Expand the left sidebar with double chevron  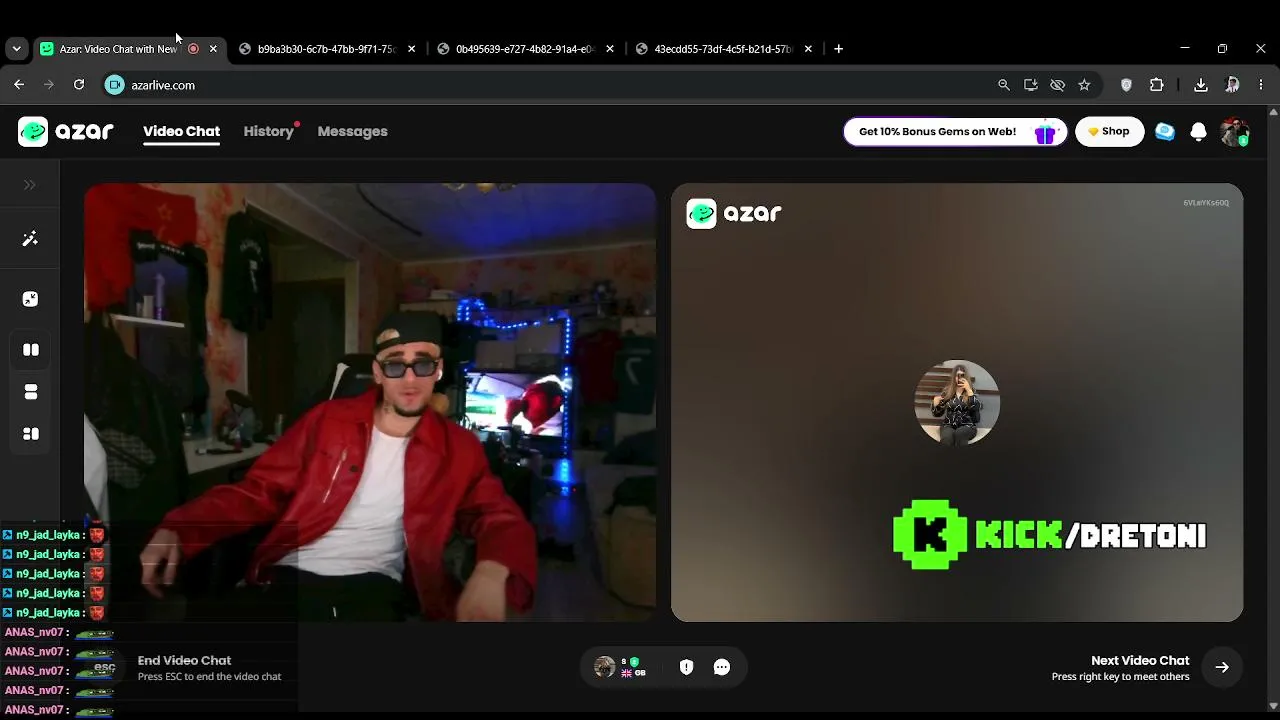point(30,185)
